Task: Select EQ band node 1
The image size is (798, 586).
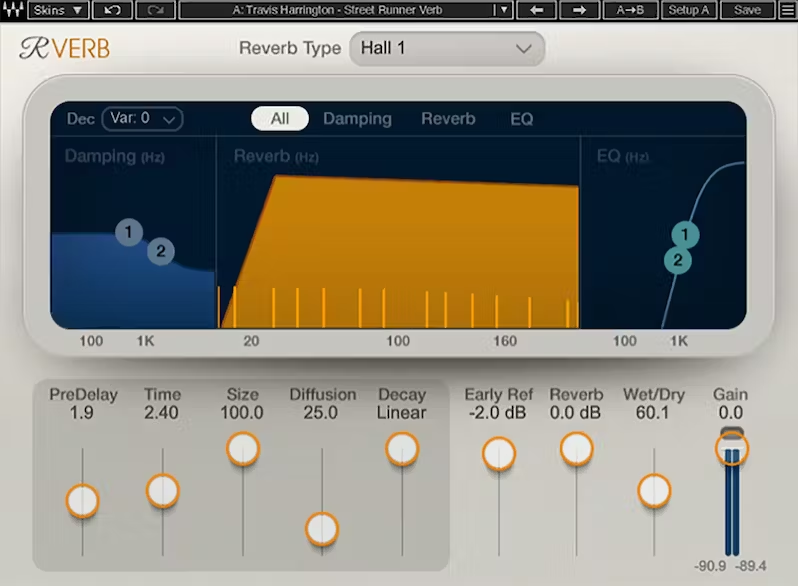Action: click(x=685, y=235)
